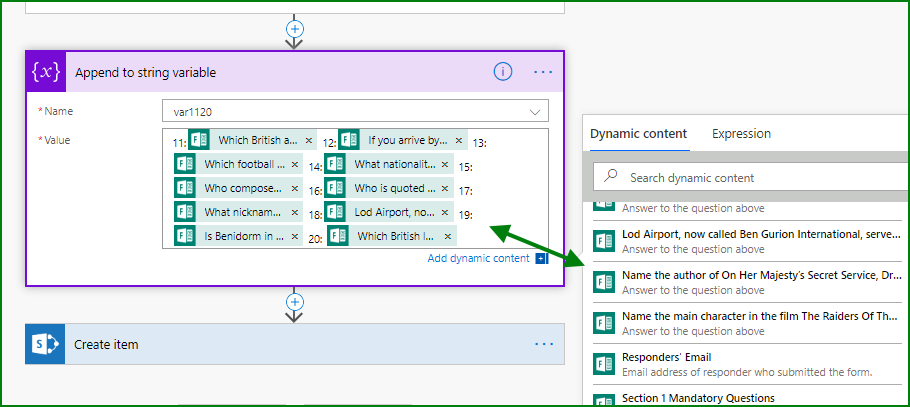910x407 pixels.
Task: Open the ellipsis menu of Create item action
Action: point(543,344)
